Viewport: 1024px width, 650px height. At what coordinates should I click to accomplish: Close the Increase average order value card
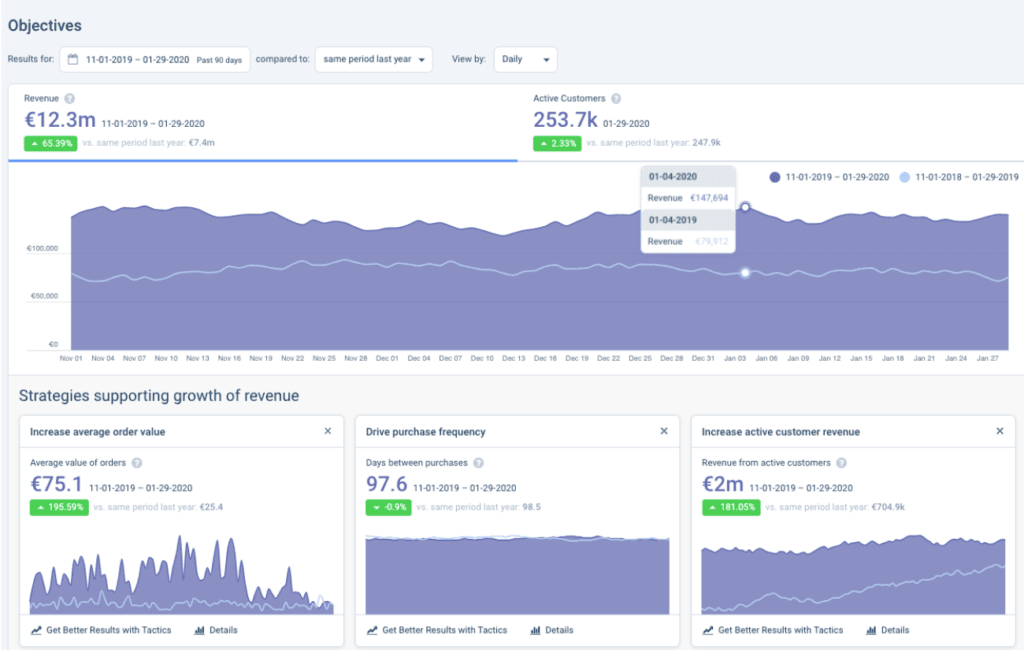[328, 431]
